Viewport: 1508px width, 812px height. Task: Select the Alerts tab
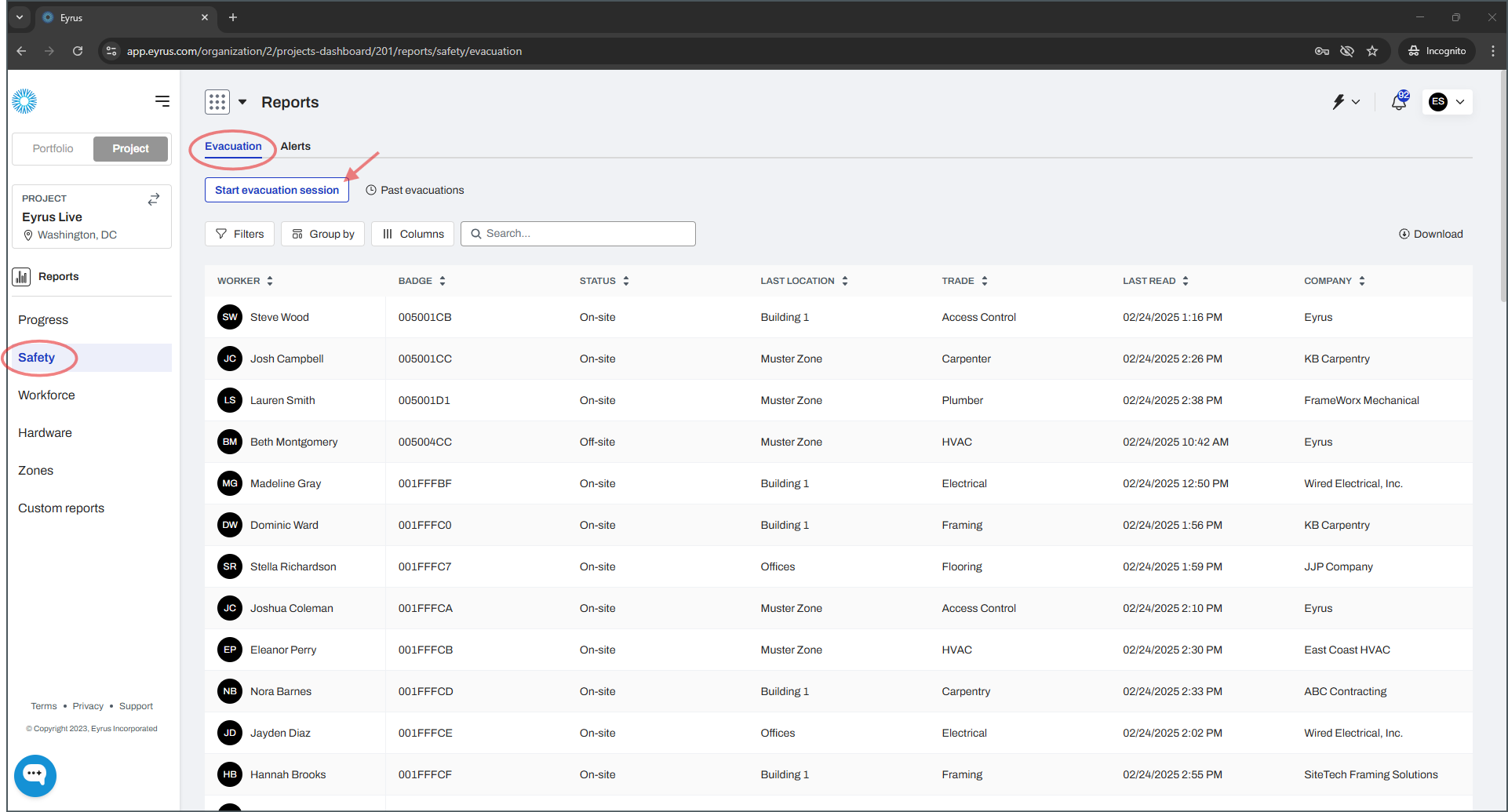[296, 147]
